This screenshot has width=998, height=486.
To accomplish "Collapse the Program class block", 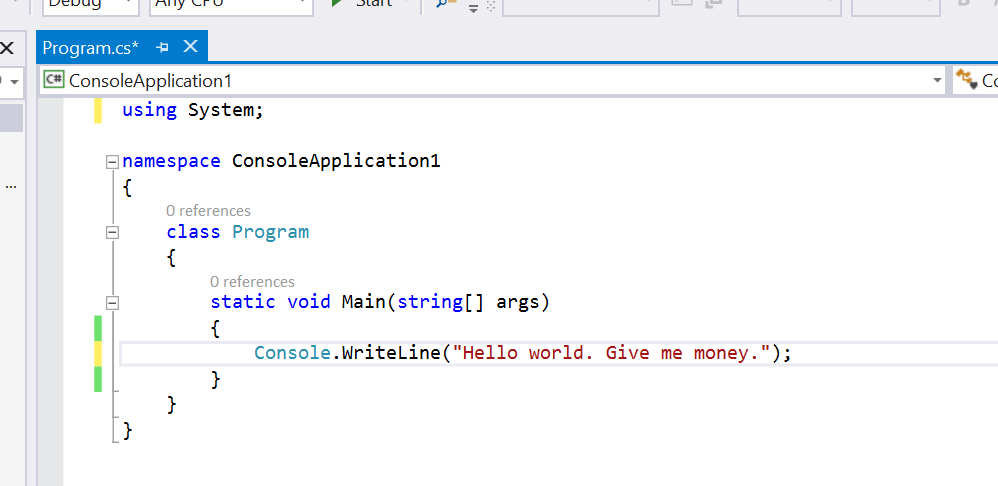I will point(113,233).
